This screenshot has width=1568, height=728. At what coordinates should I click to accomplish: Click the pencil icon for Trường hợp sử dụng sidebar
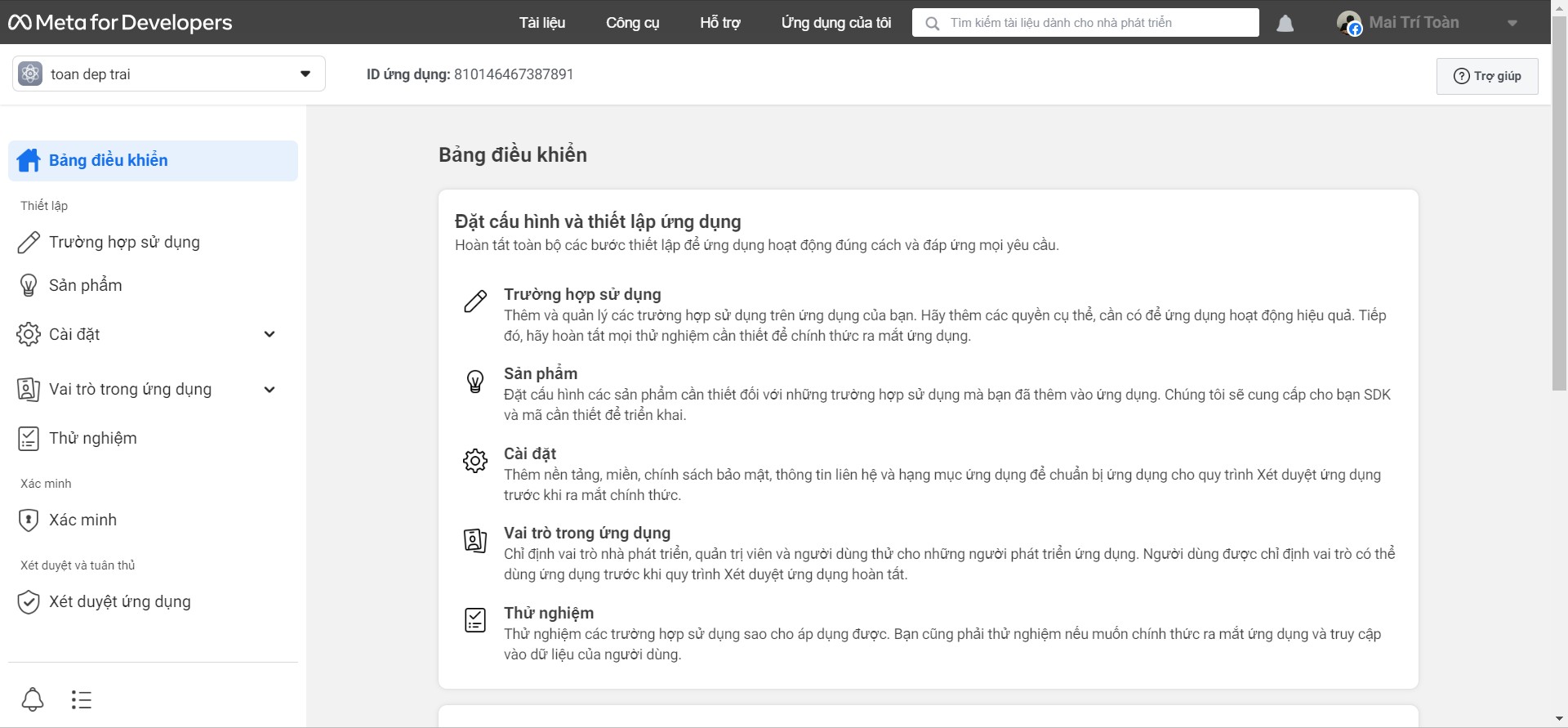[29, 242]
